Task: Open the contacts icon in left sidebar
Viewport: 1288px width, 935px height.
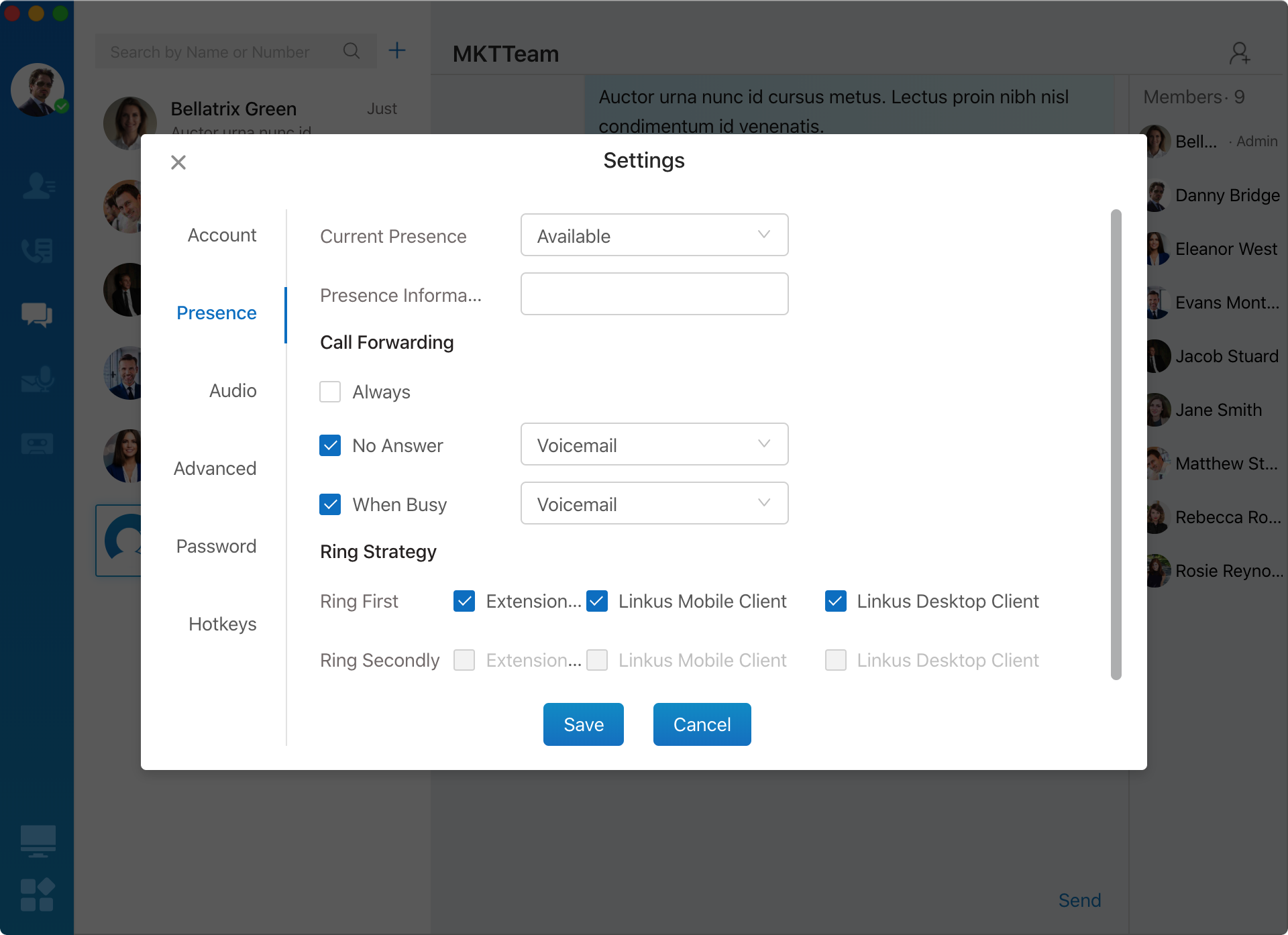Action: tap(38, 186)
